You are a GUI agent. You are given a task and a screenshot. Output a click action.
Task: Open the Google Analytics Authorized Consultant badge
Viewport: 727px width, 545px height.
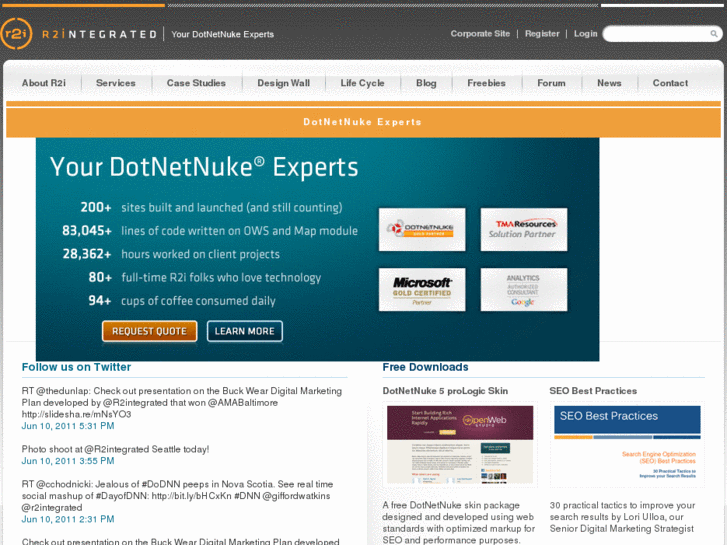click(x=523, y=289)
